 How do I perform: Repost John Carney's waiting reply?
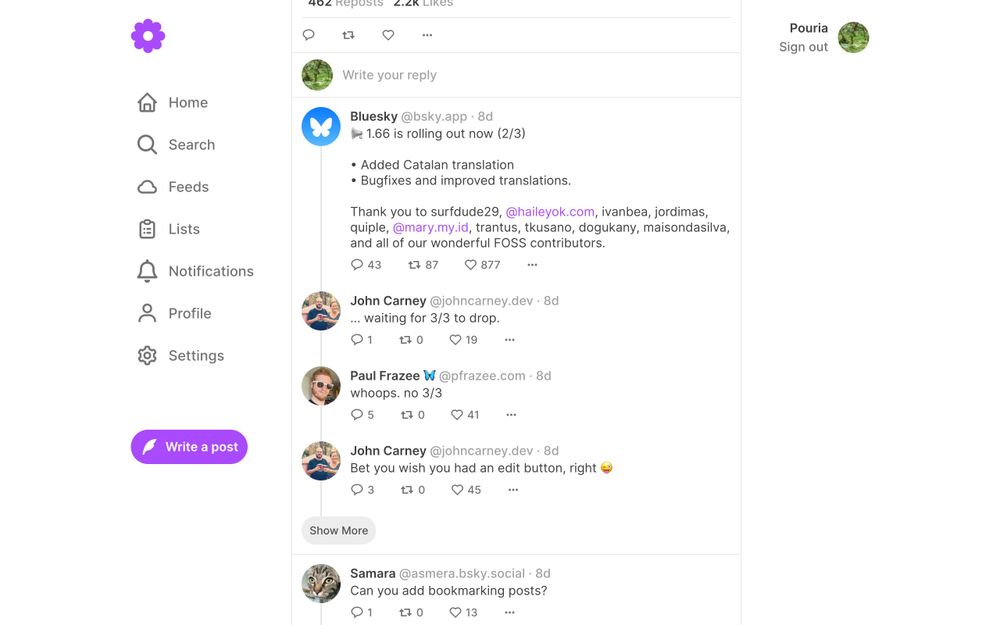pyautogui.click(x=408, y=339)
